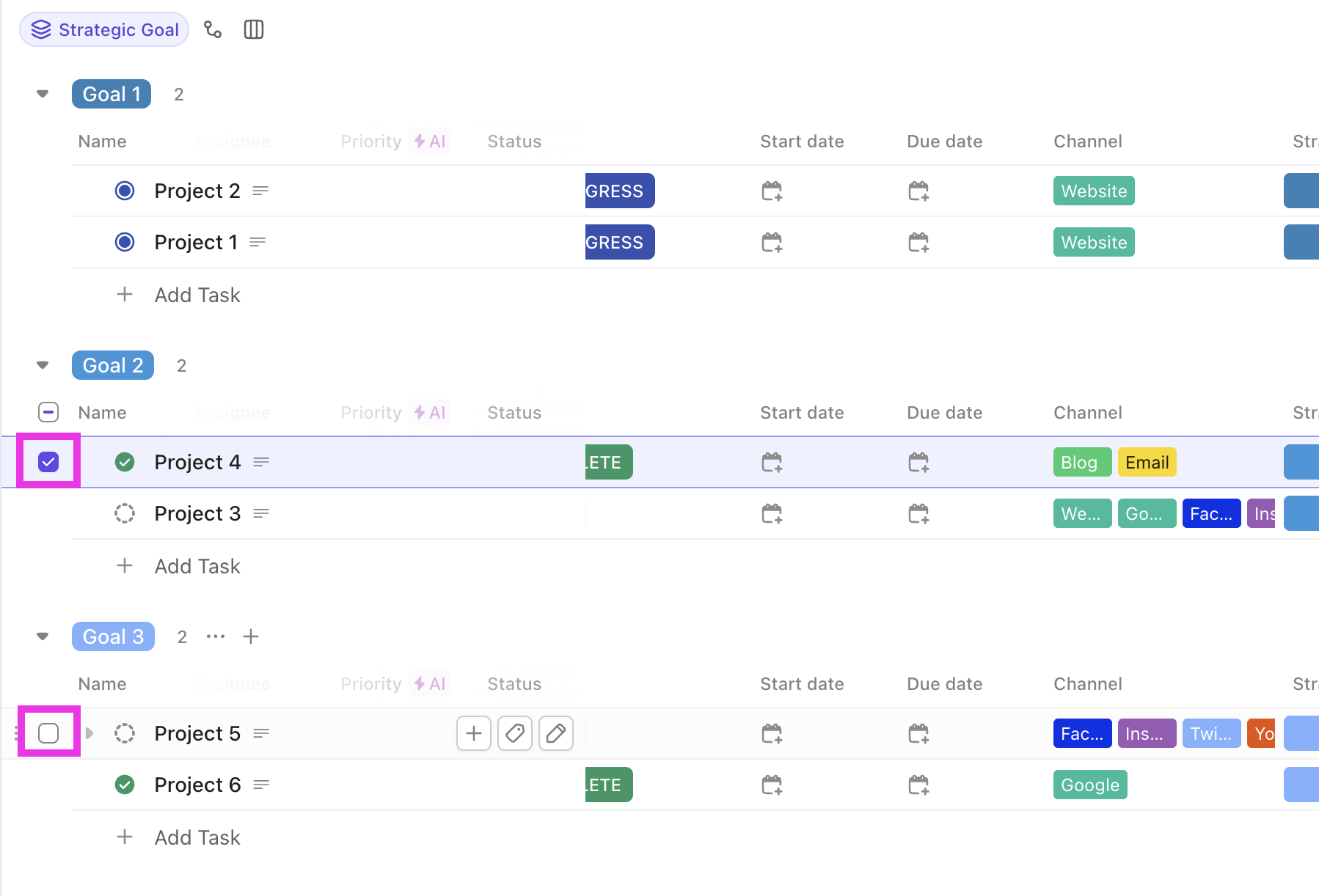
Task: Add a start date for Project 2 via calendar icon
Action: [772, 191]
